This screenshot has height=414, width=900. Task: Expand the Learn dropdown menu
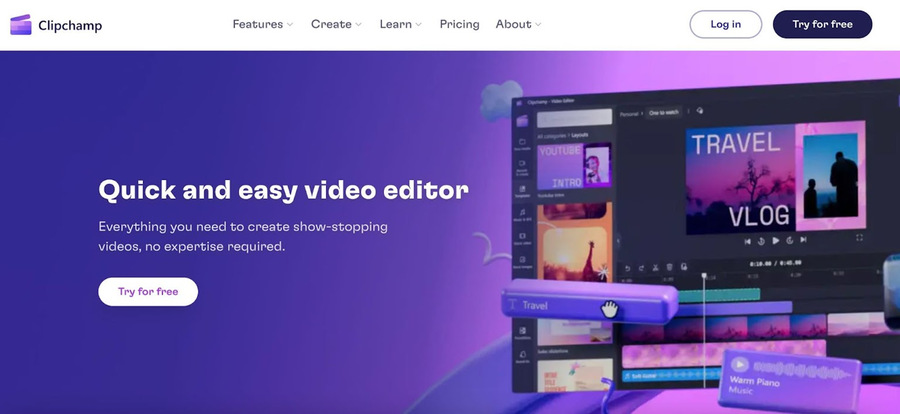401,24
